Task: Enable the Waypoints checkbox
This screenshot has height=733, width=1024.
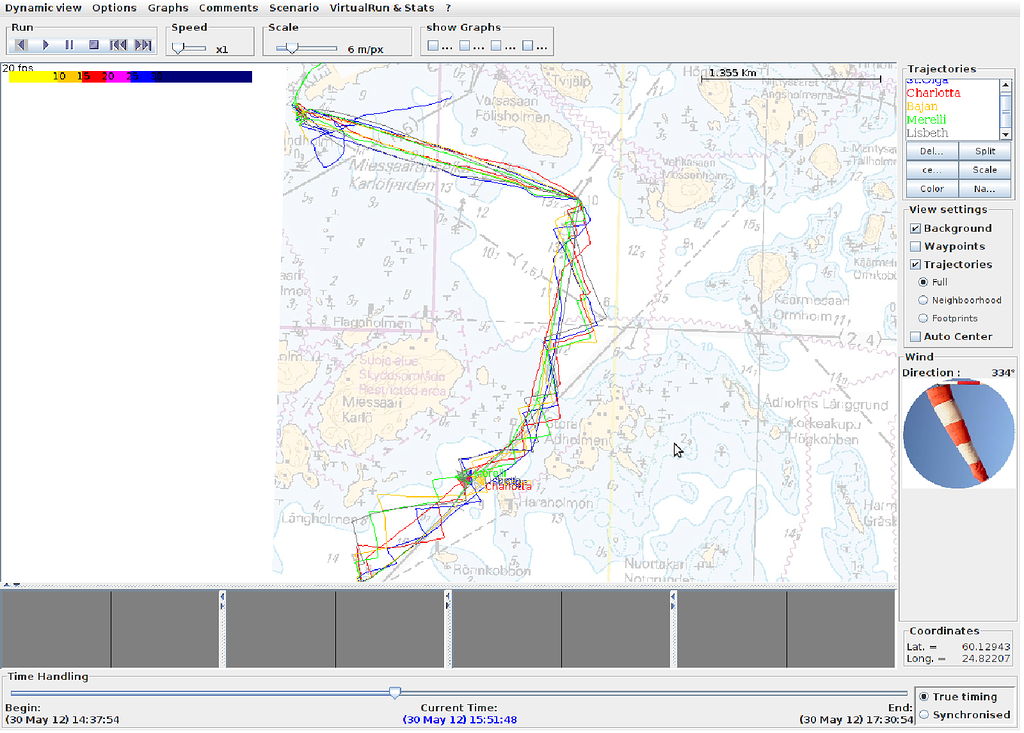Action: pyautogui.click(x=916, y=246)
